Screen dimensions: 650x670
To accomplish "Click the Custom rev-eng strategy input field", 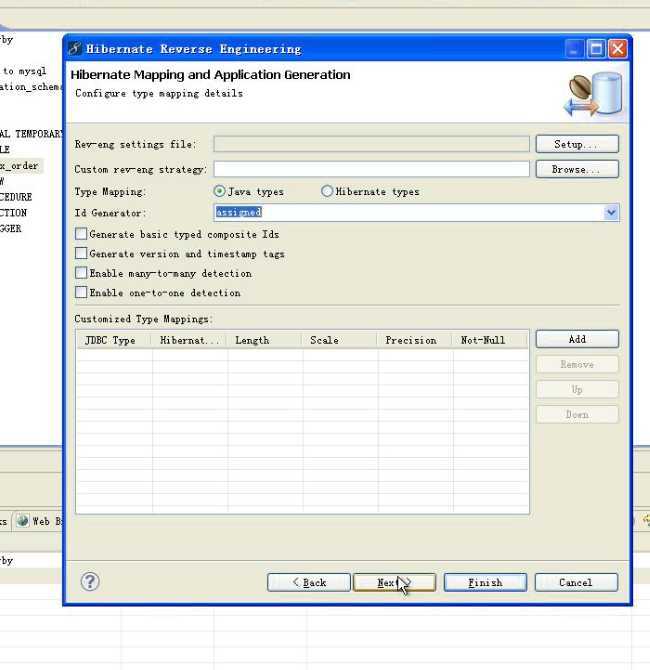I will (x=371, y=169).
